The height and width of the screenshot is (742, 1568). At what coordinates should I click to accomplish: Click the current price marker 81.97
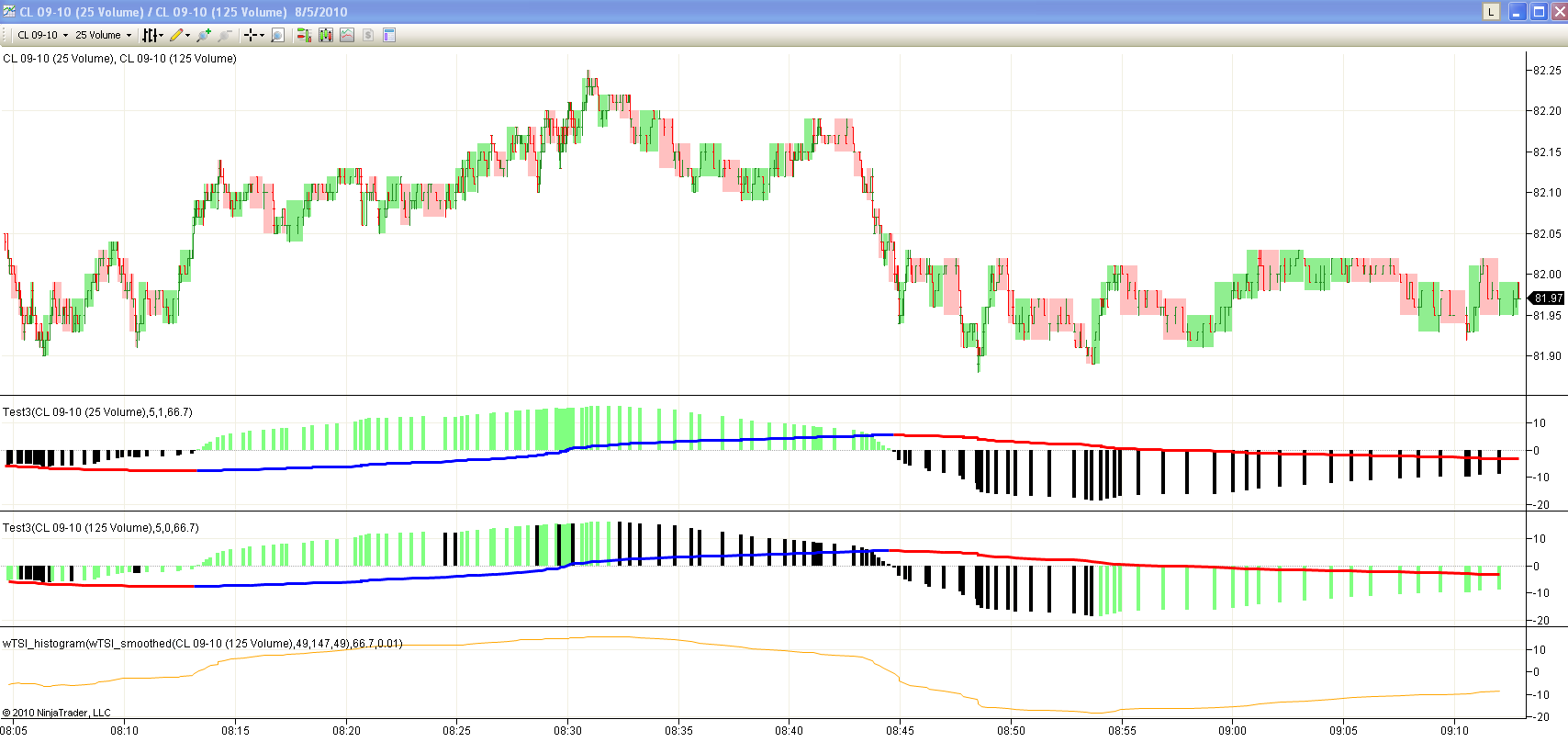[x=1548, y=298]
